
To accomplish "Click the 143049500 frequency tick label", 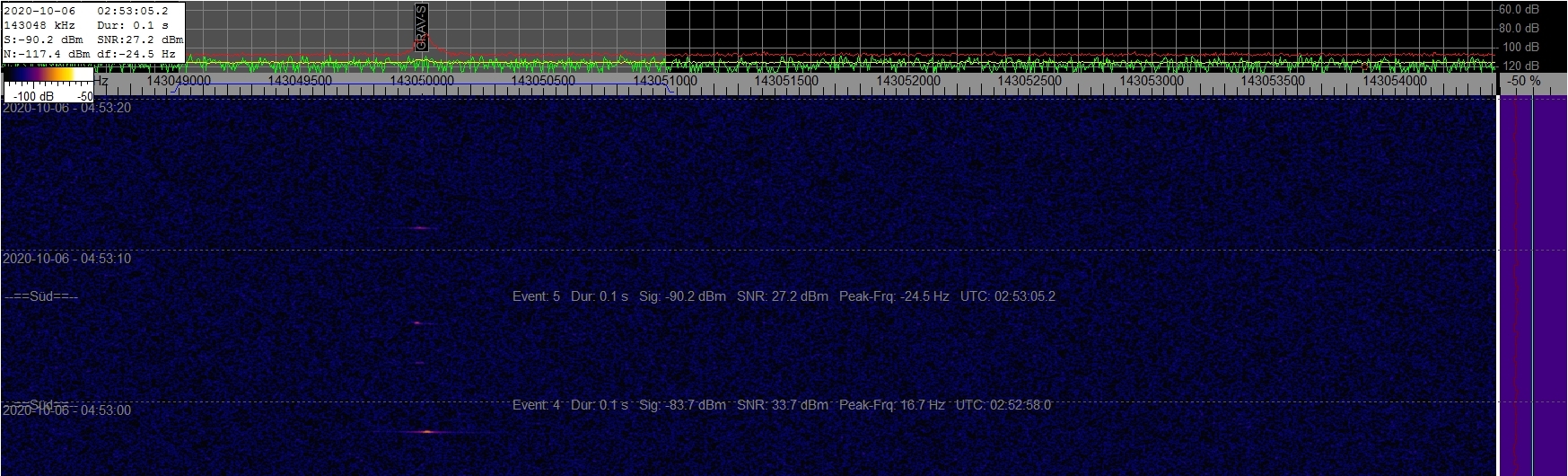I will pyautogui.click(x=300, y=81).
